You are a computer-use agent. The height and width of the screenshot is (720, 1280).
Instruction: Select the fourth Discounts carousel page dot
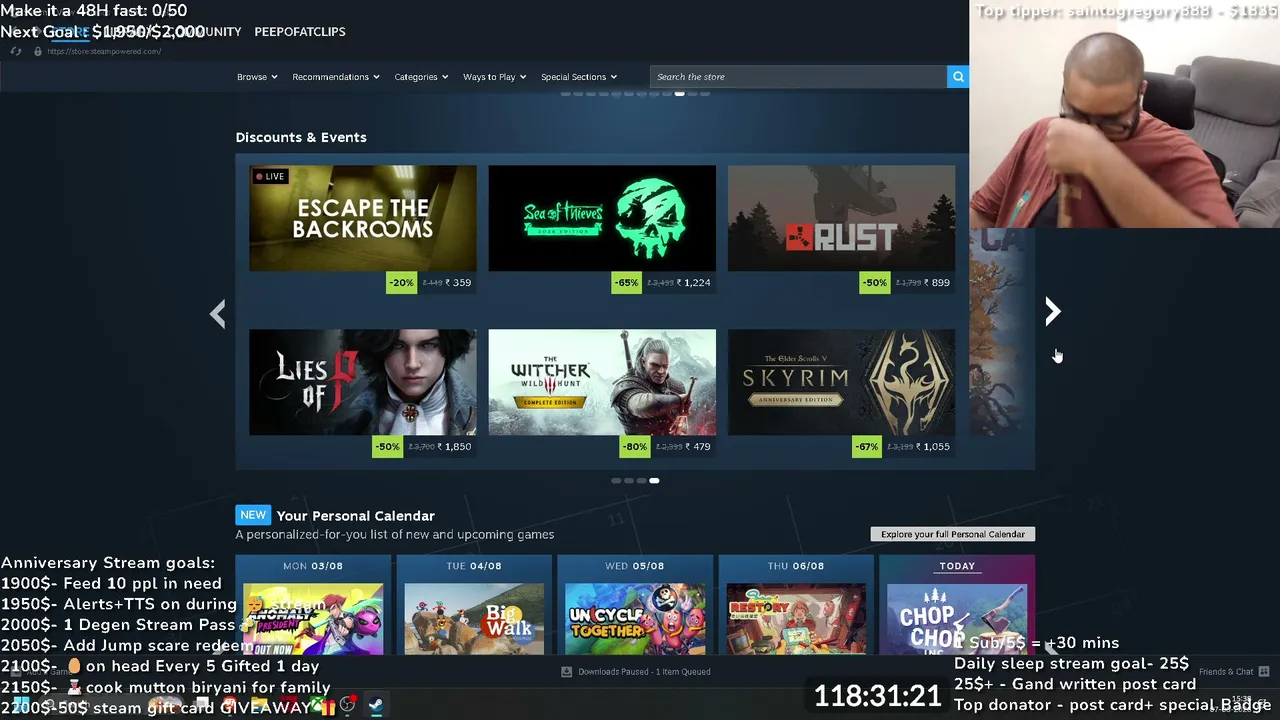(x=654, y=481)
